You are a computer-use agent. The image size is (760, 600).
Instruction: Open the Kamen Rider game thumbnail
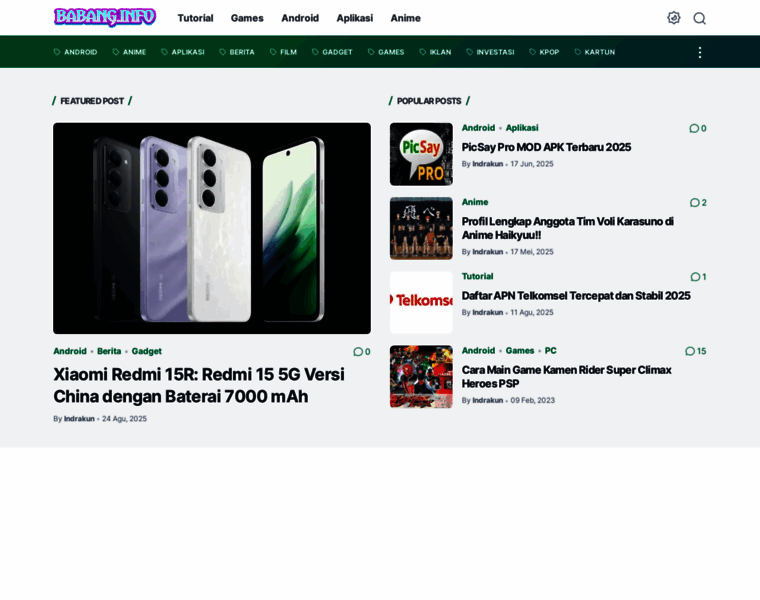(421, 377)
